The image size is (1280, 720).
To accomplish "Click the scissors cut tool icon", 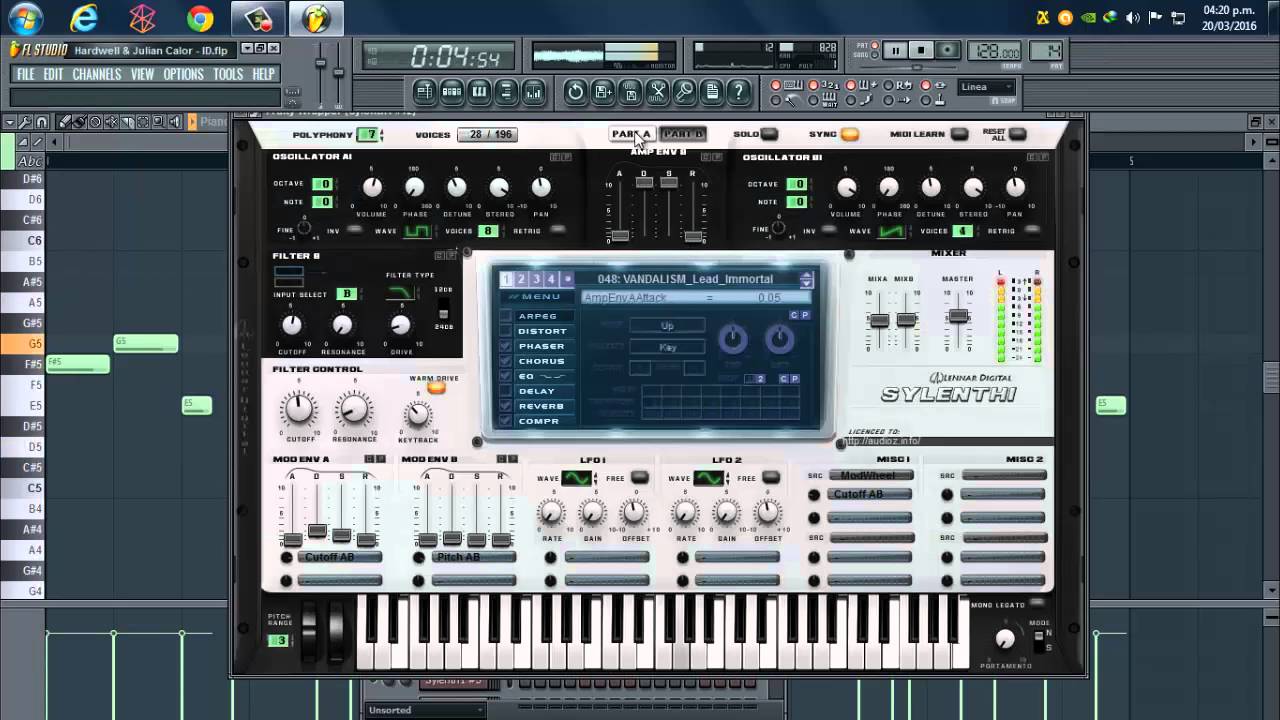I will (x=657, y=92).
